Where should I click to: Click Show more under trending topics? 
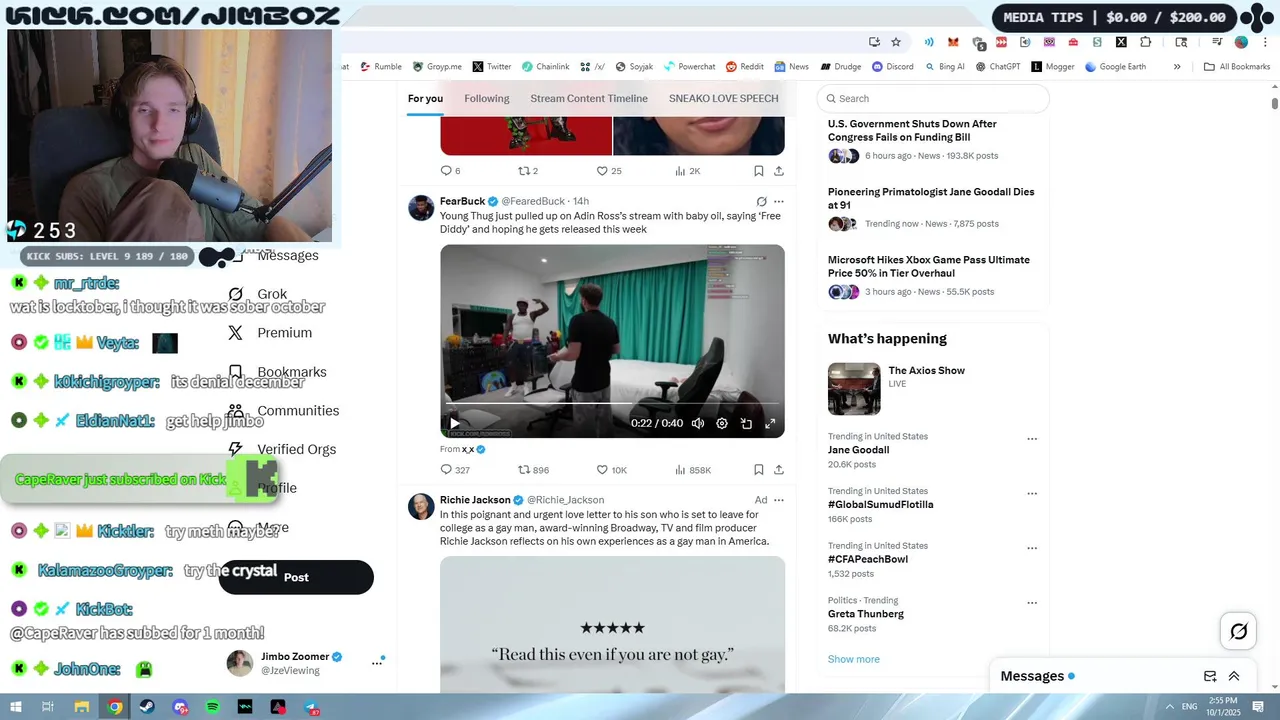click(x=854, y=659)
